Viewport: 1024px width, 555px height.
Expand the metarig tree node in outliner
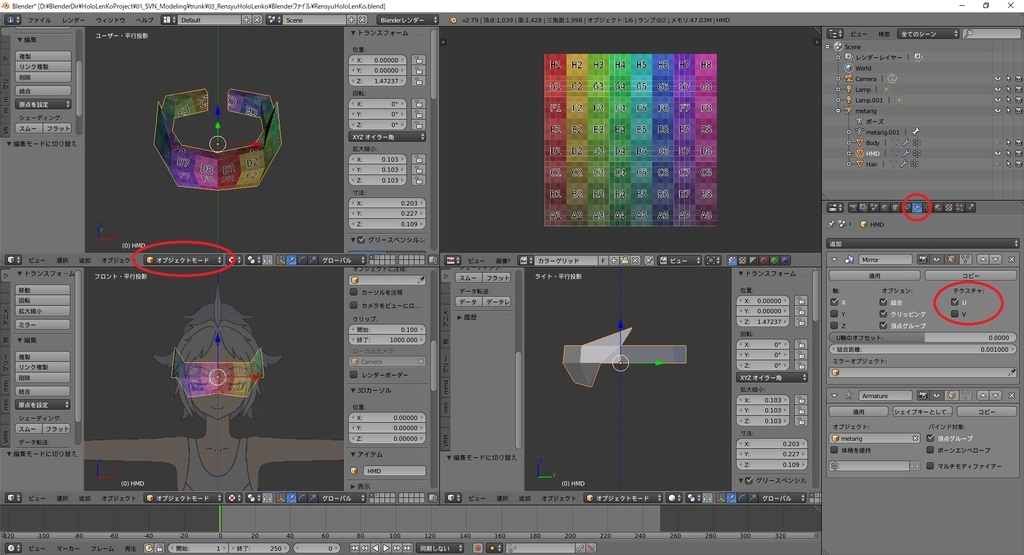(x=838, y=110)
